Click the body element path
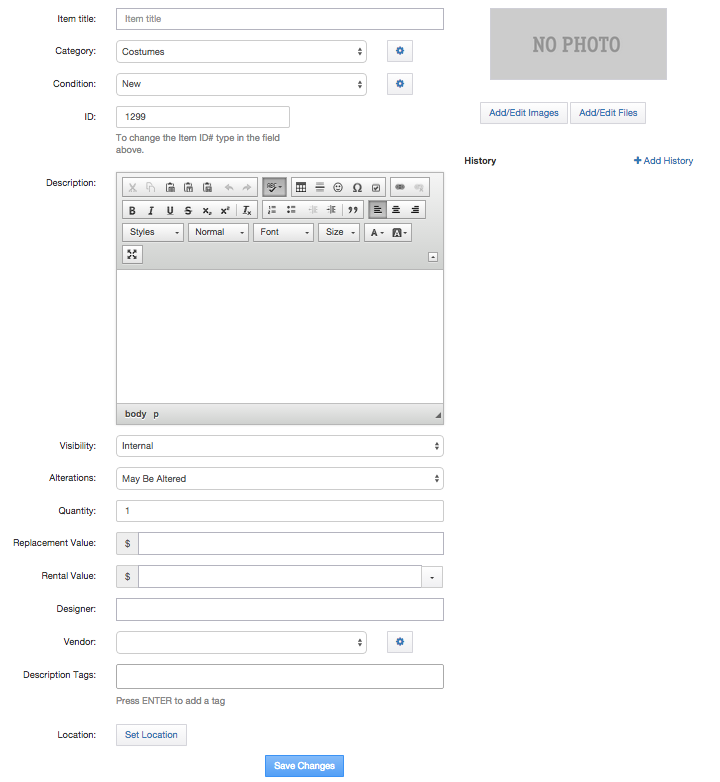The image size is (720, 782). click(x=136, y=414)
